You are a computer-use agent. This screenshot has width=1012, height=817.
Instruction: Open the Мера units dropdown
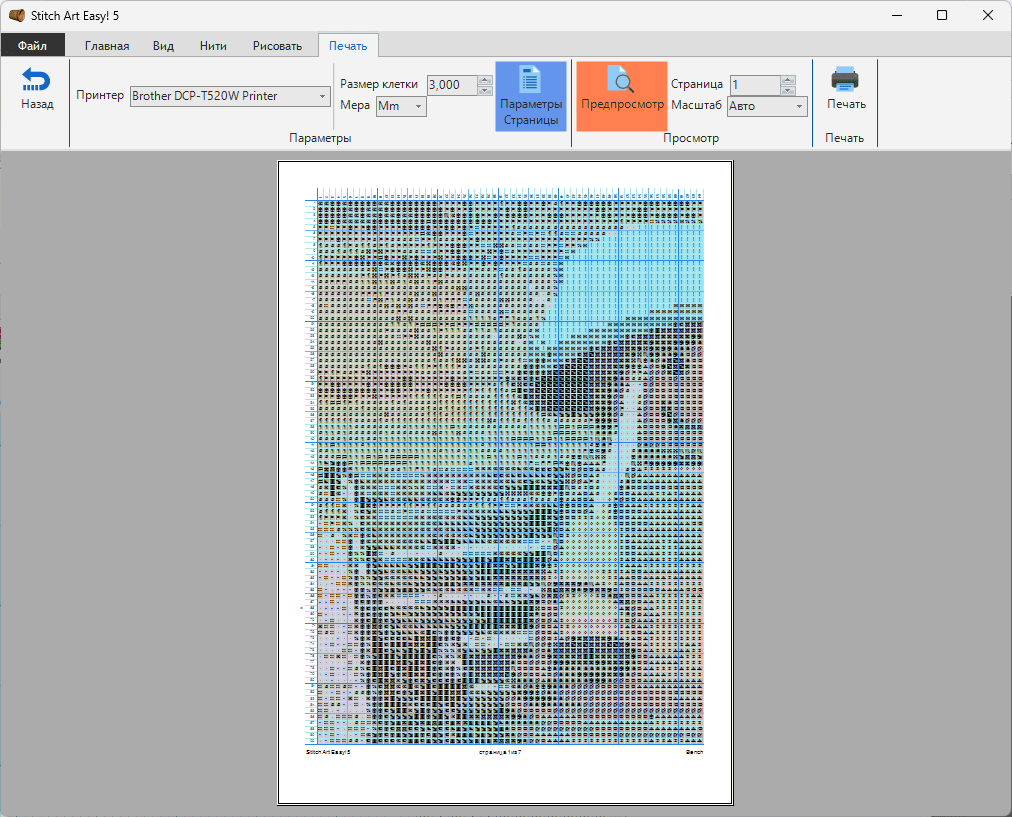[x=401, y=106]
